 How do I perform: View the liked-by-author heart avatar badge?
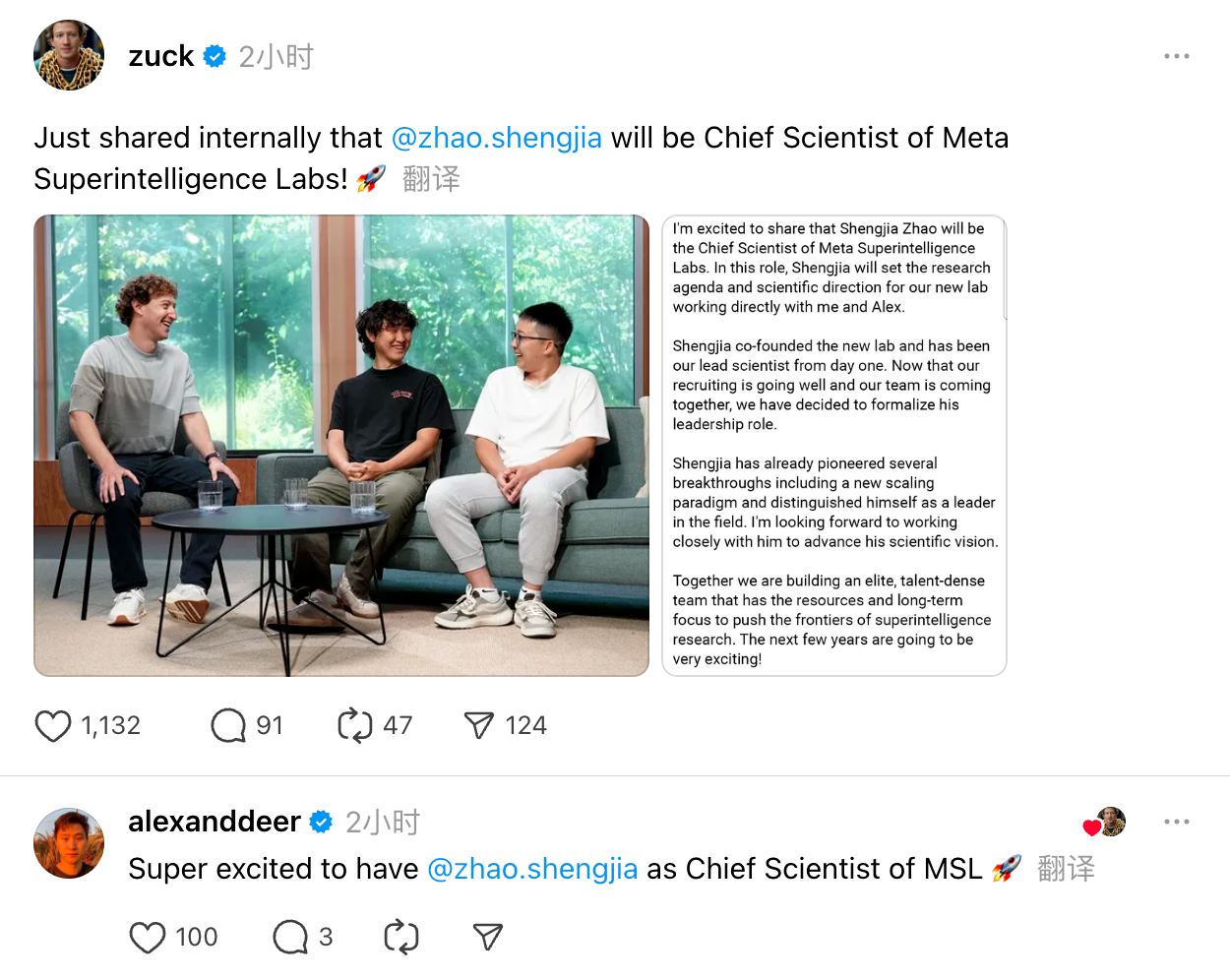(x=1105, y=822)
